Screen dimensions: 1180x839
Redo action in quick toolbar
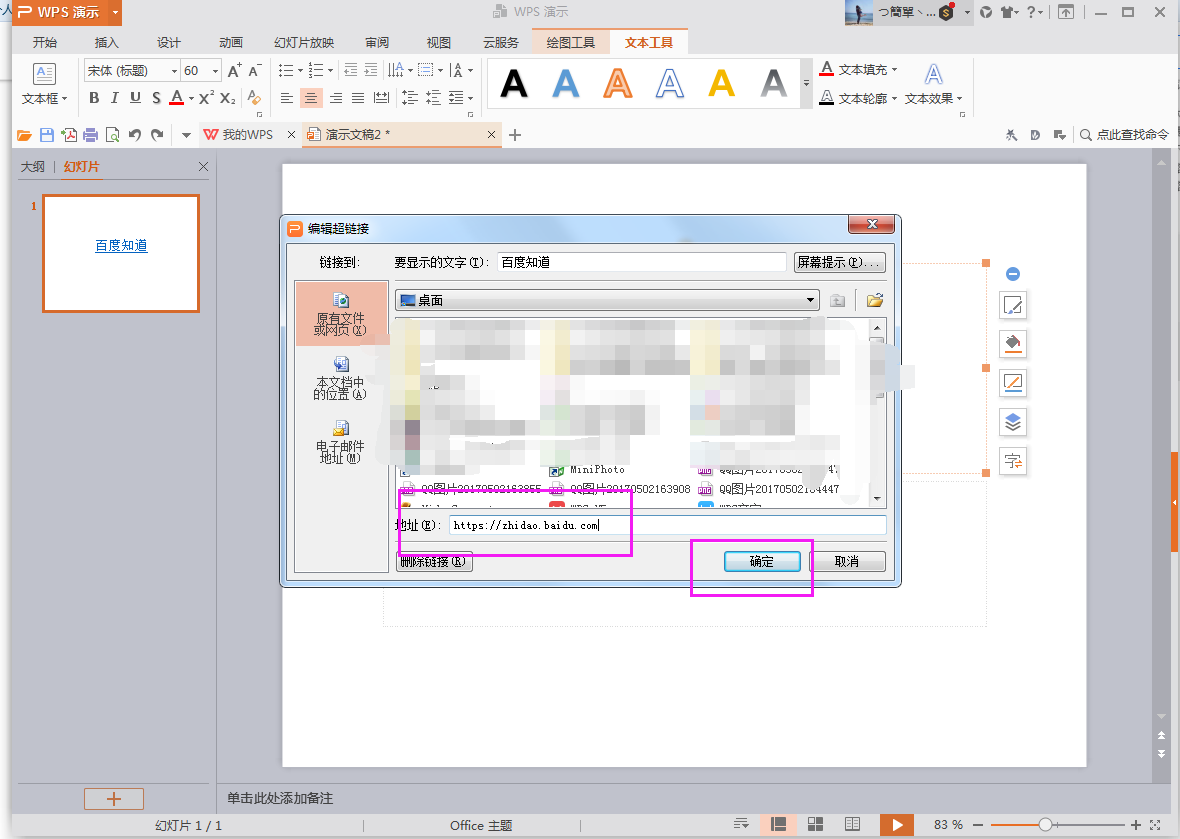(x=157, y=135)
